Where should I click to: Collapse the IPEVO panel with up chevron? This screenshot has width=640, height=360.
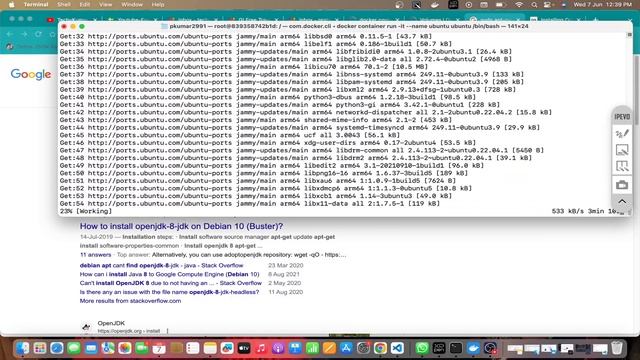click(622, 201)
